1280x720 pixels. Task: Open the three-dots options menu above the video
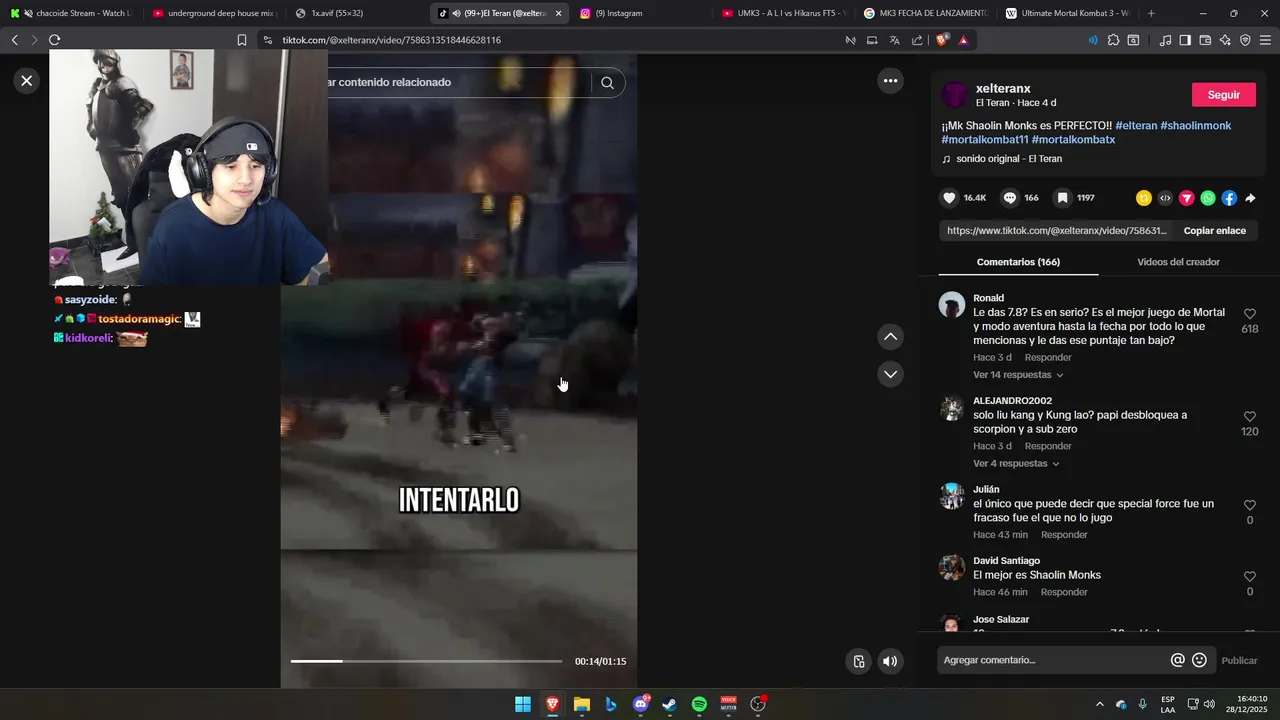(x=890, y=81)
